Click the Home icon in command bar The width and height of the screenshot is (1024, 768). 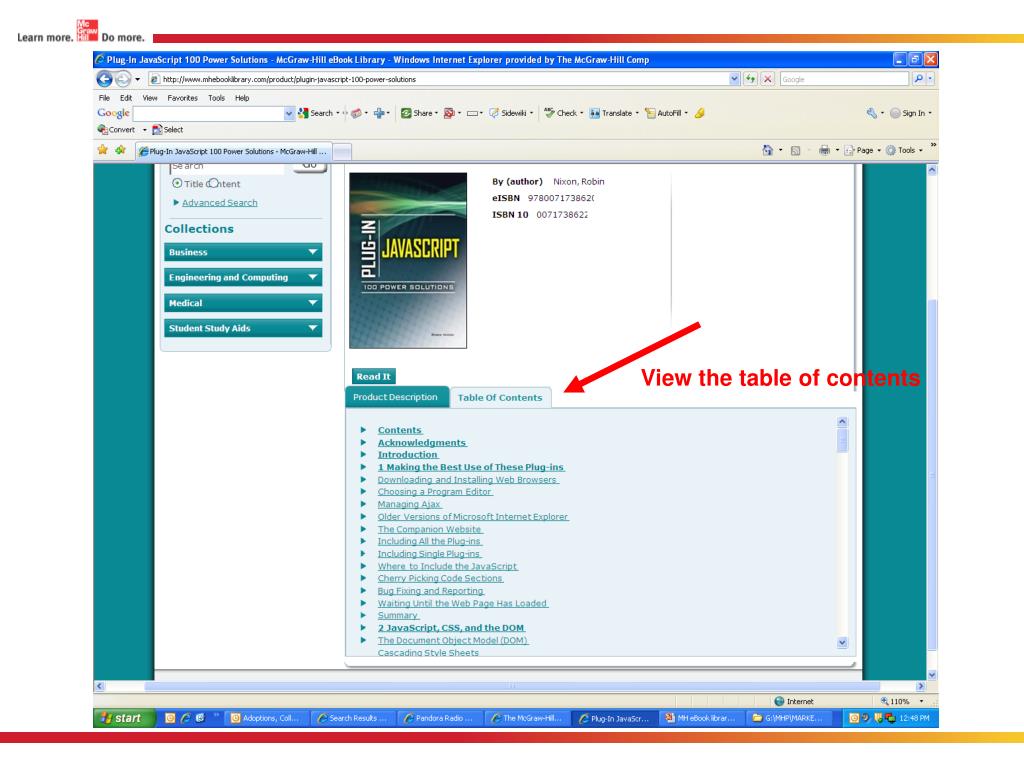767,150
